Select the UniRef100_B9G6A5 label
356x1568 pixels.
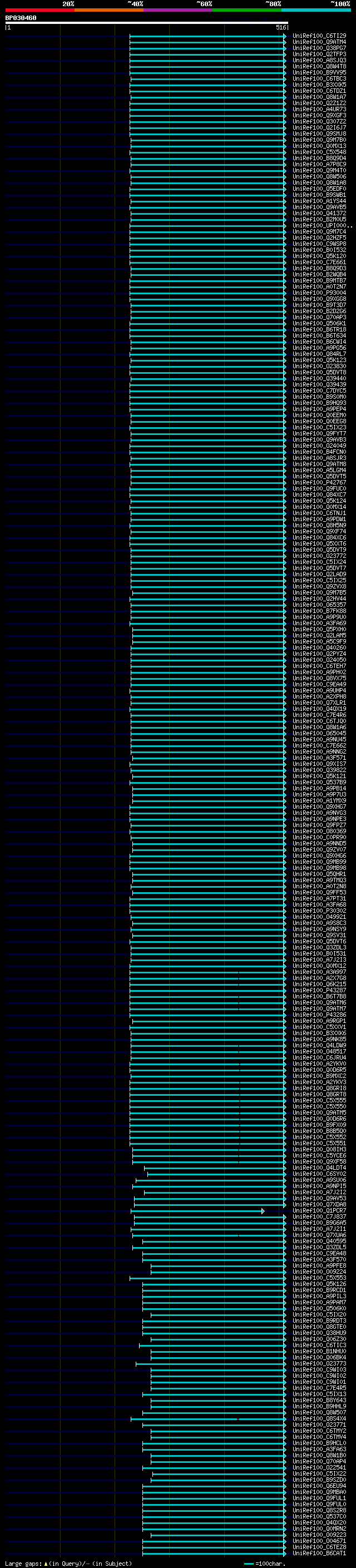pos(319,1222)
